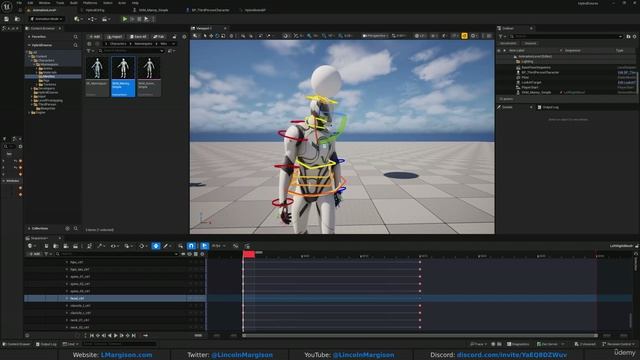Select the SKM_Quinn_Simple asset thumbnail
This screenshot has height=360, width=640.
pyautogui.click(x=149, y=76)
